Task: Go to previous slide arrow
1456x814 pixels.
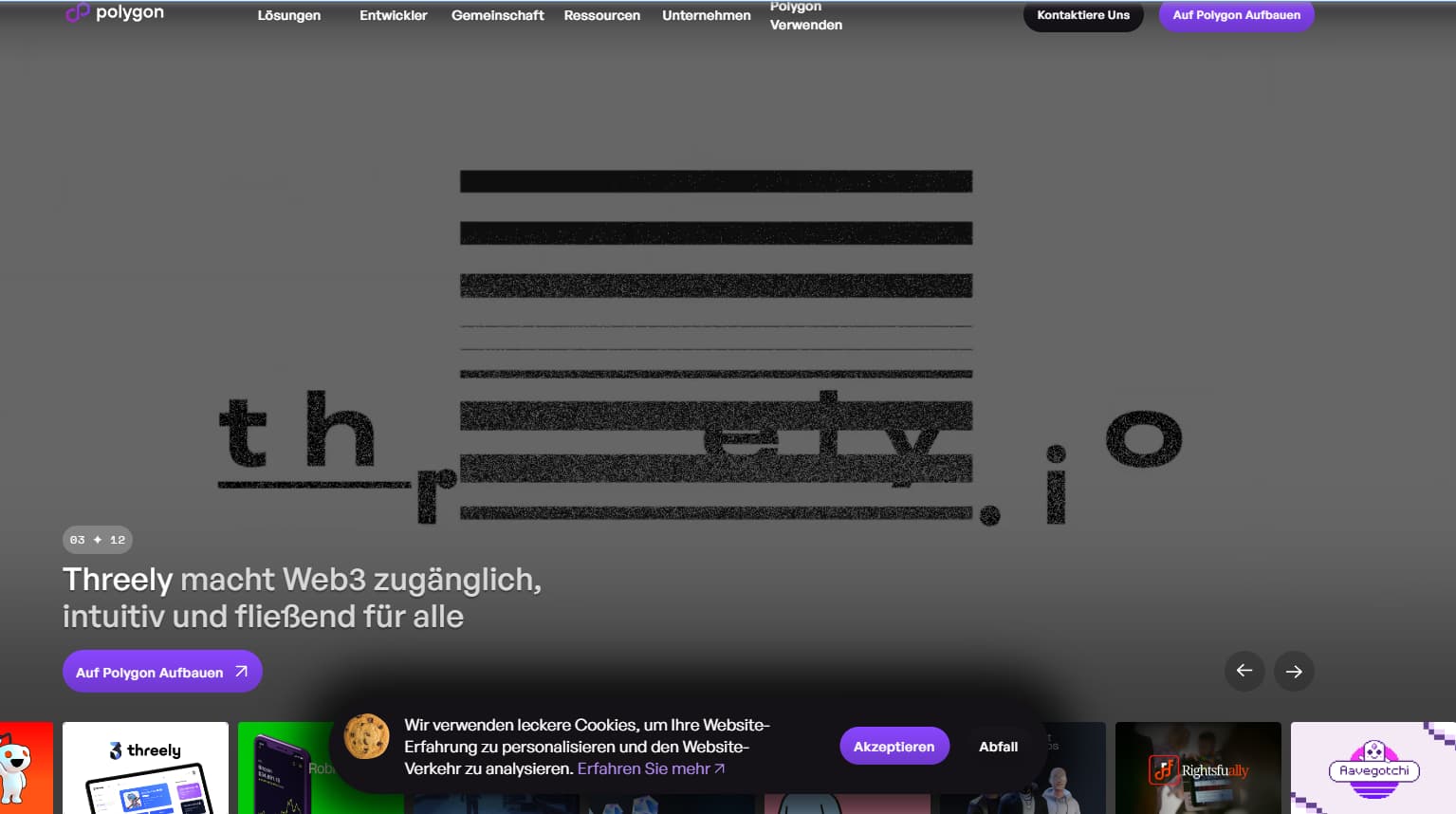Action: click(1244, 671)
